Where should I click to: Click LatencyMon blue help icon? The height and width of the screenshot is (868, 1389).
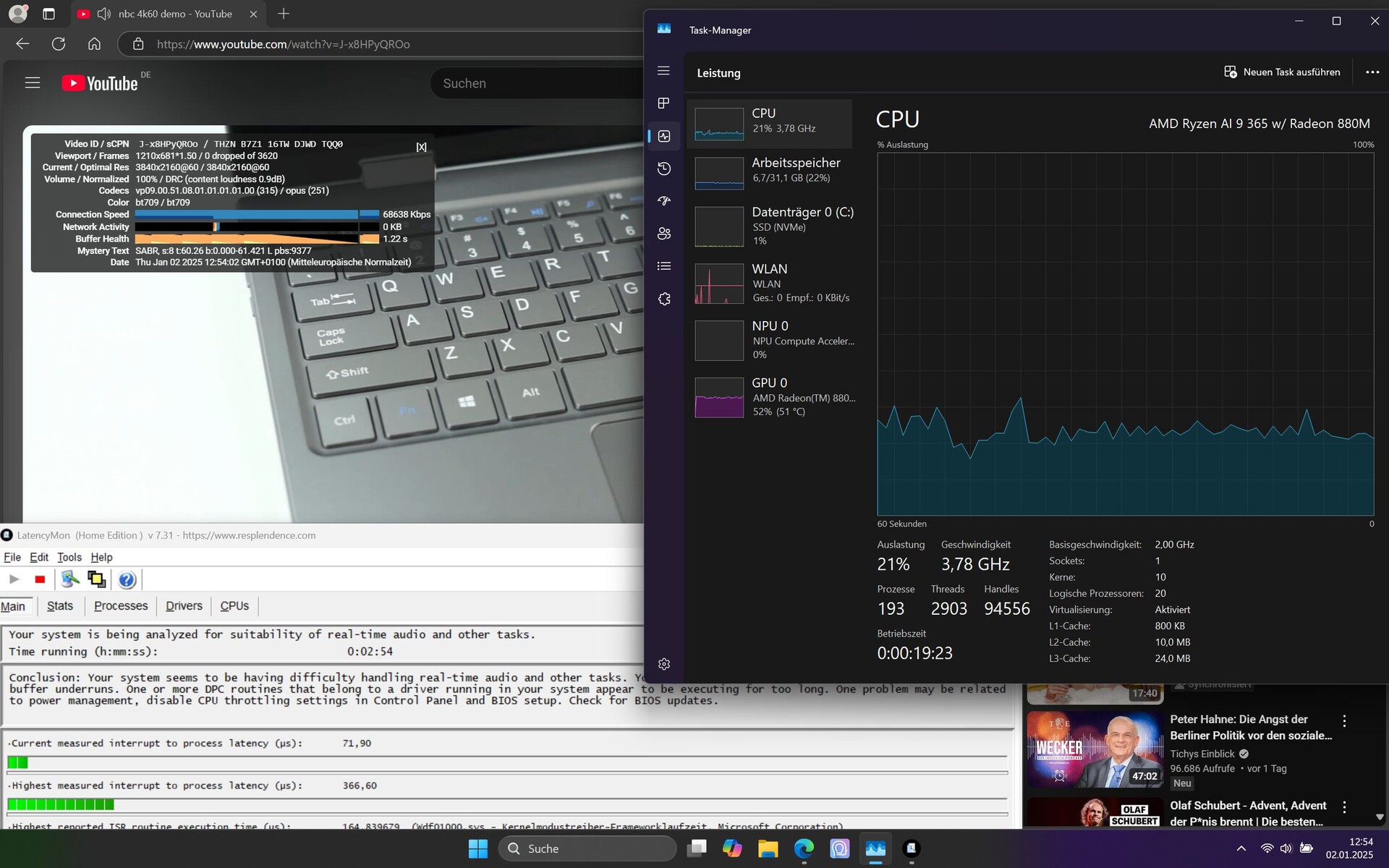pos(127,579)
